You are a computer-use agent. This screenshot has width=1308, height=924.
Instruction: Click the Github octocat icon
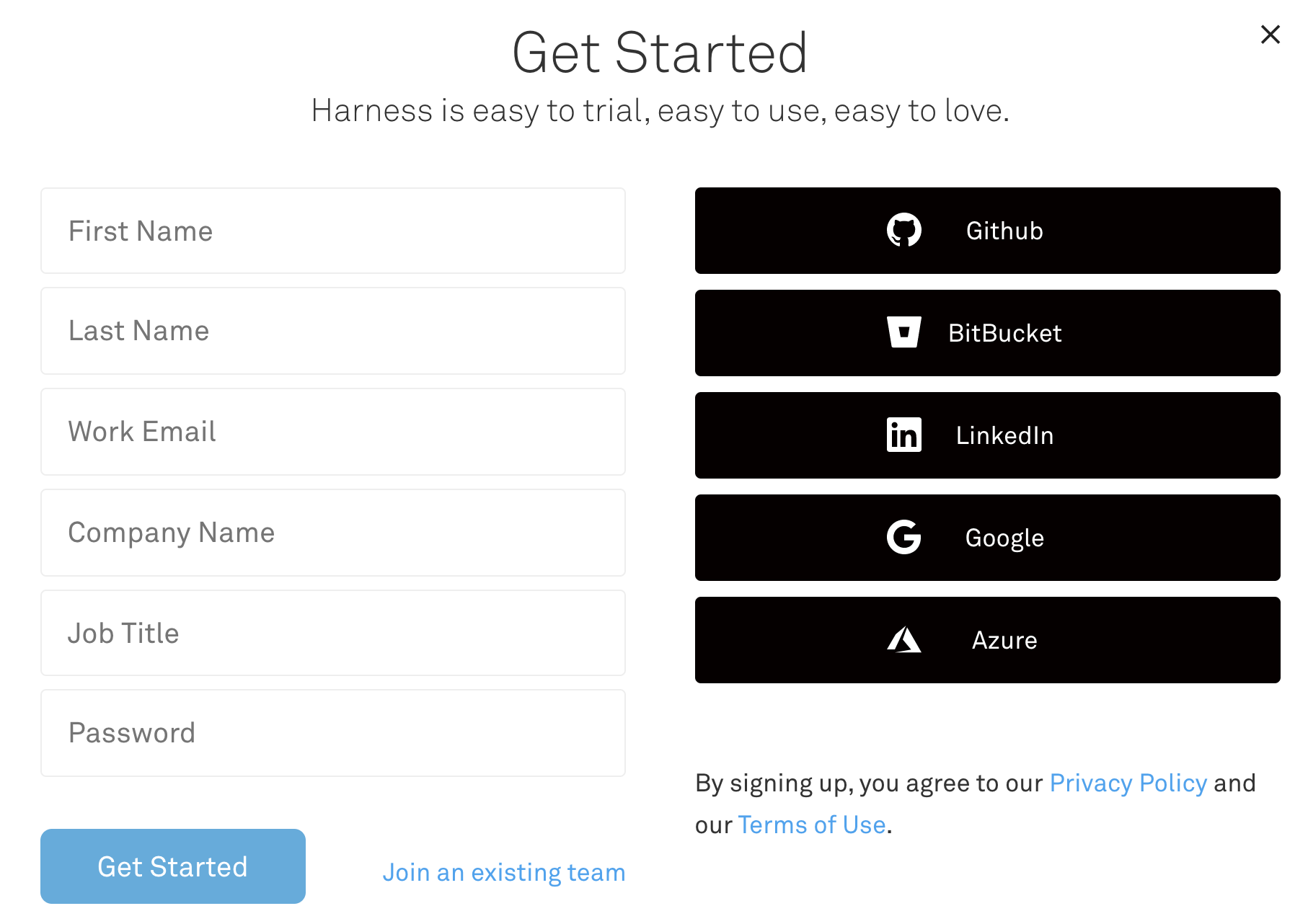click(903, 230)
